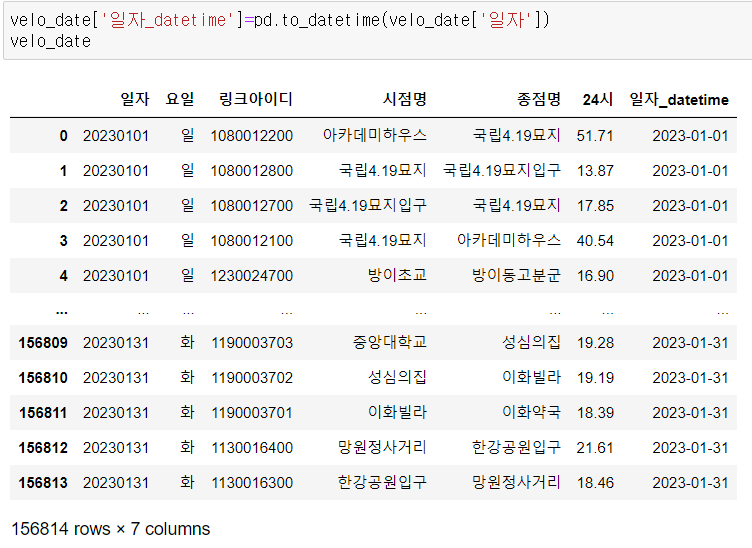The height and width of the screenshot is (548, 752).
Task: Click row index 156809
Action: 43,343
